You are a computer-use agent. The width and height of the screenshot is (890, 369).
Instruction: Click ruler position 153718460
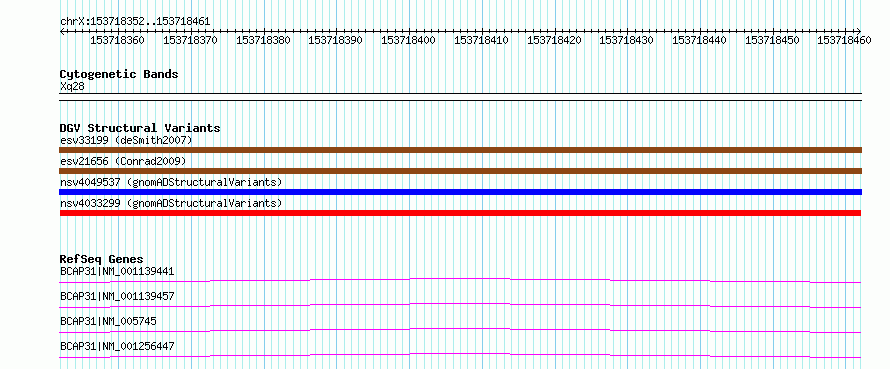[x=845, y=40]
